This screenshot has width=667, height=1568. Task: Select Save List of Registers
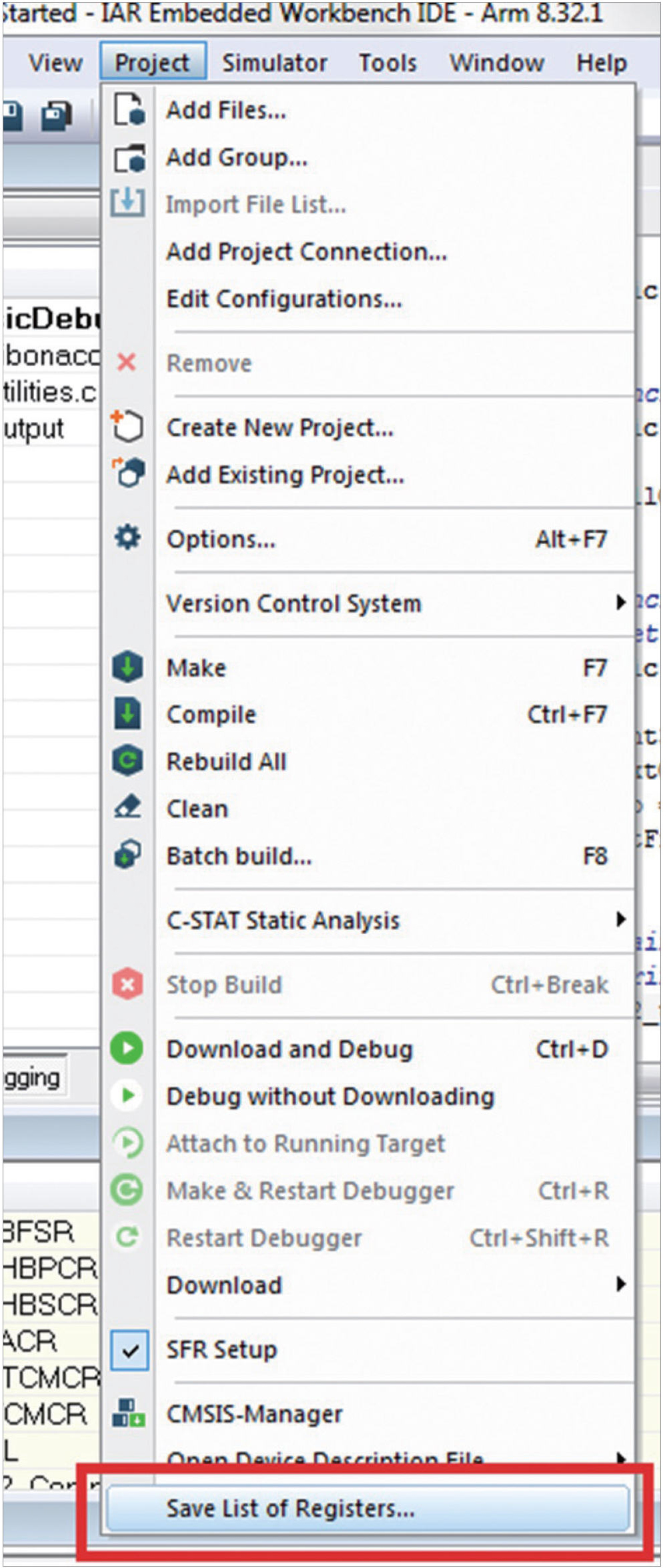click(x=291, y=1508)
